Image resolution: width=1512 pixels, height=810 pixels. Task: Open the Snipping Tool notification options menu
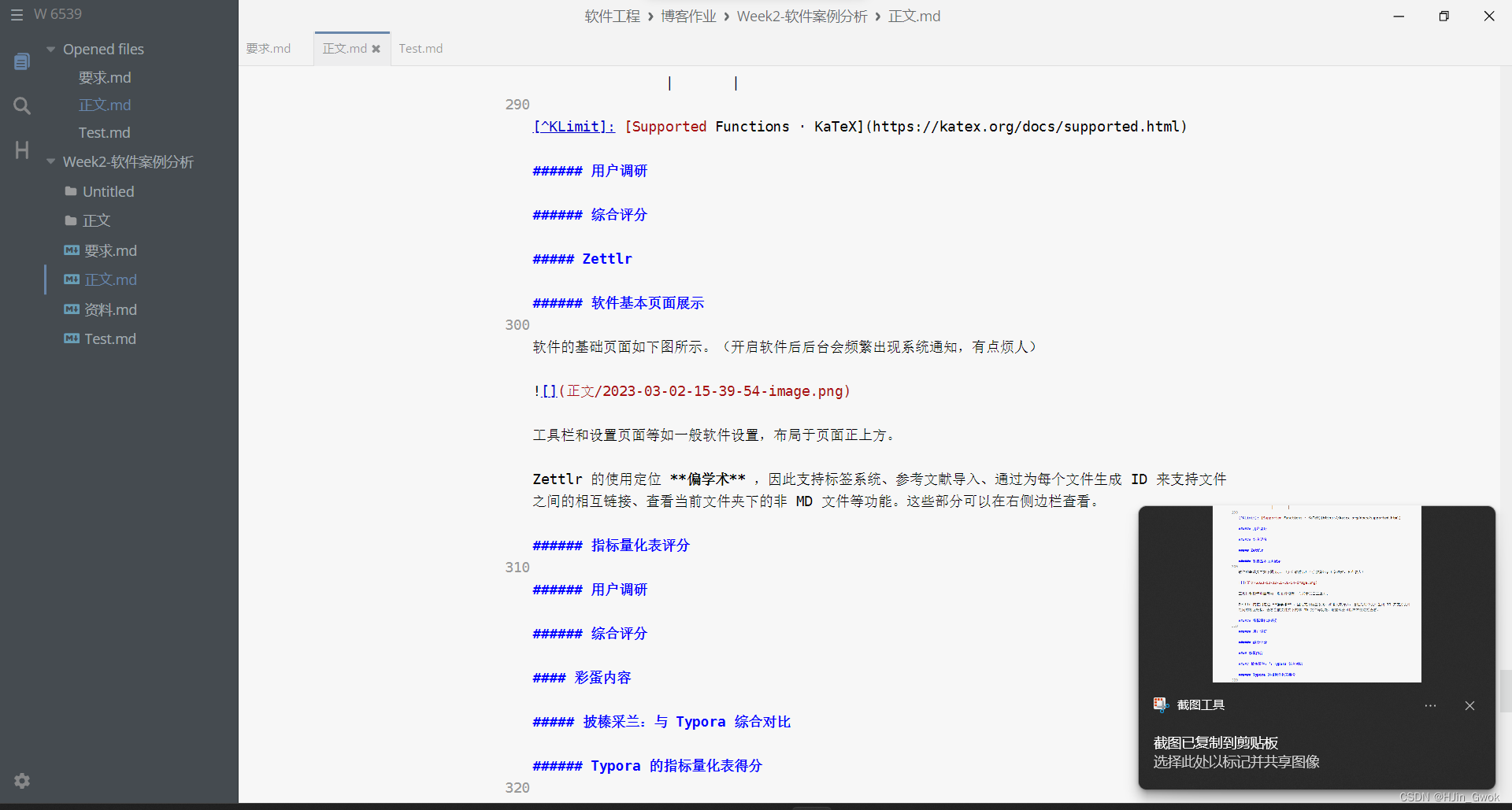tap(1430, 706)
